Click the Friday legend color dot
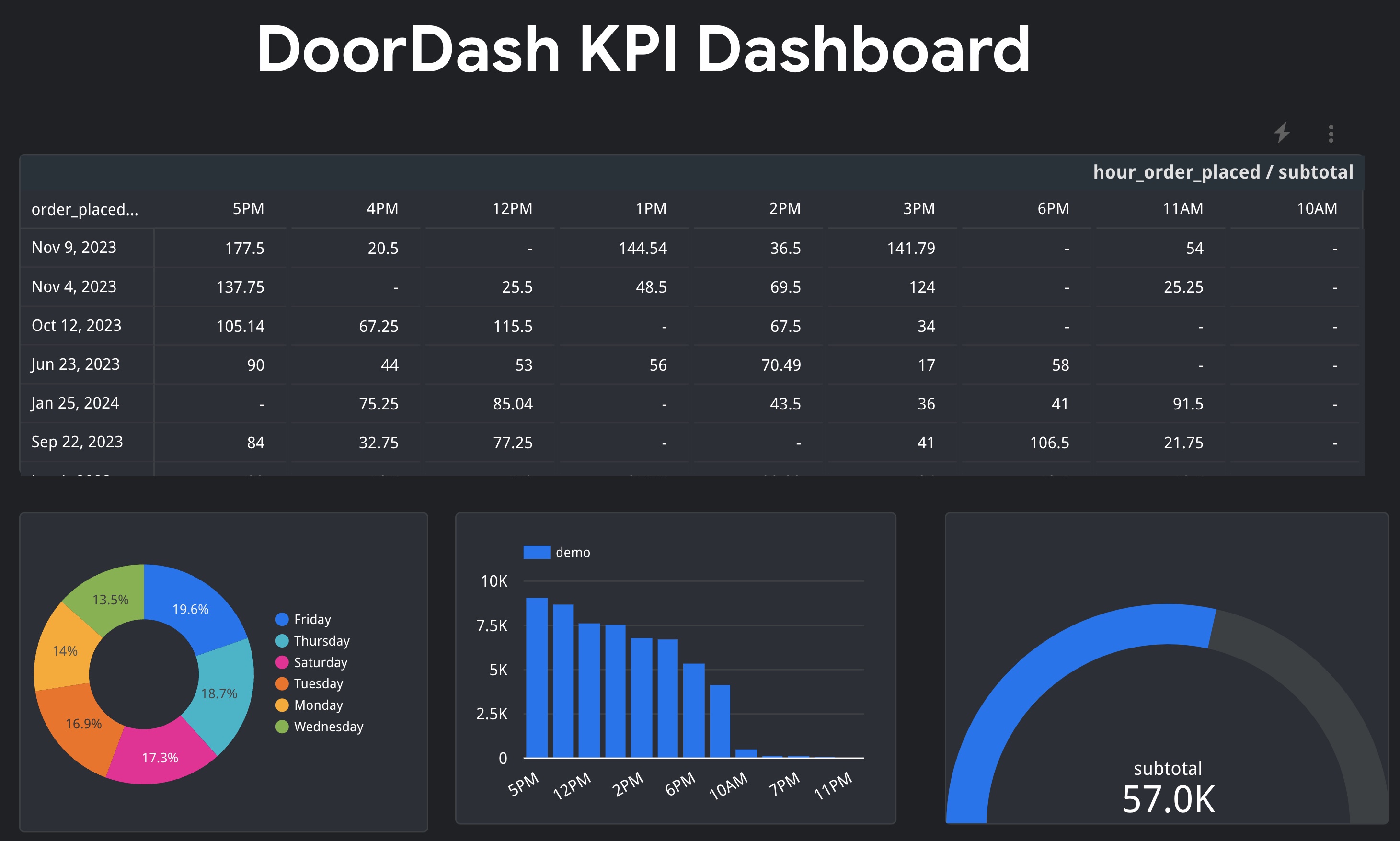1400x841 pixels. [x=282, y=619]
